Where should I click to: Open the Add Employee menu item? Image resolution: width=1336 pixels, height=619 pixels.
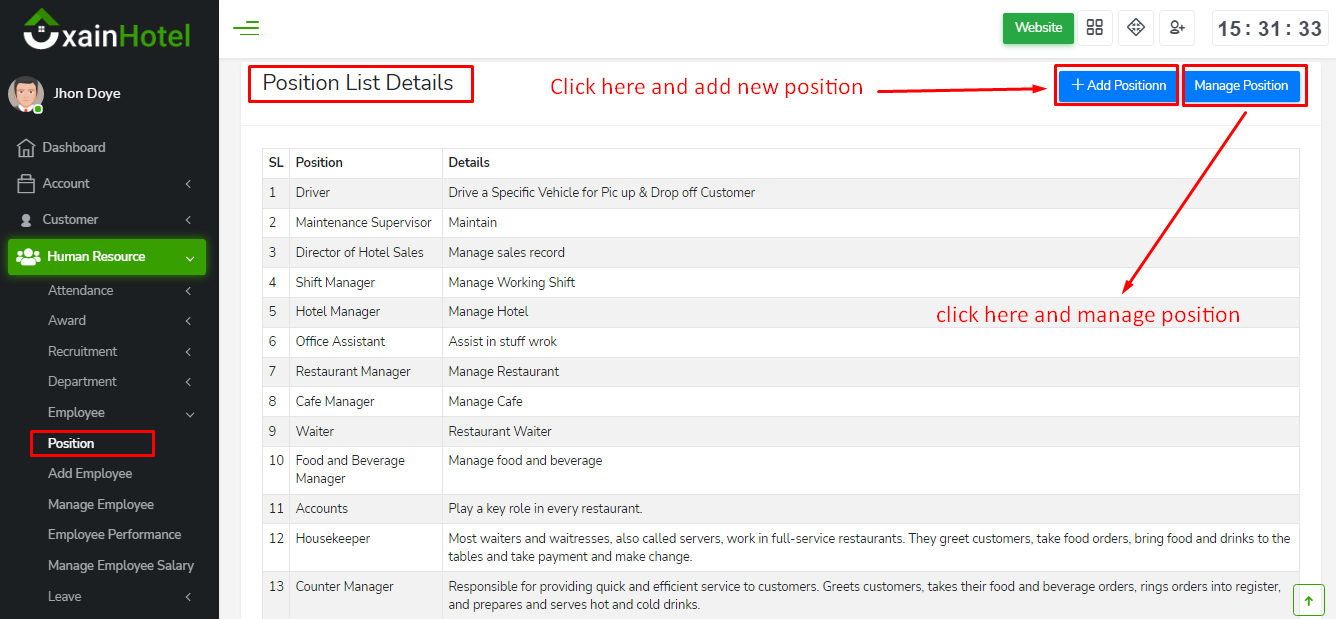(x=90, y=474)
